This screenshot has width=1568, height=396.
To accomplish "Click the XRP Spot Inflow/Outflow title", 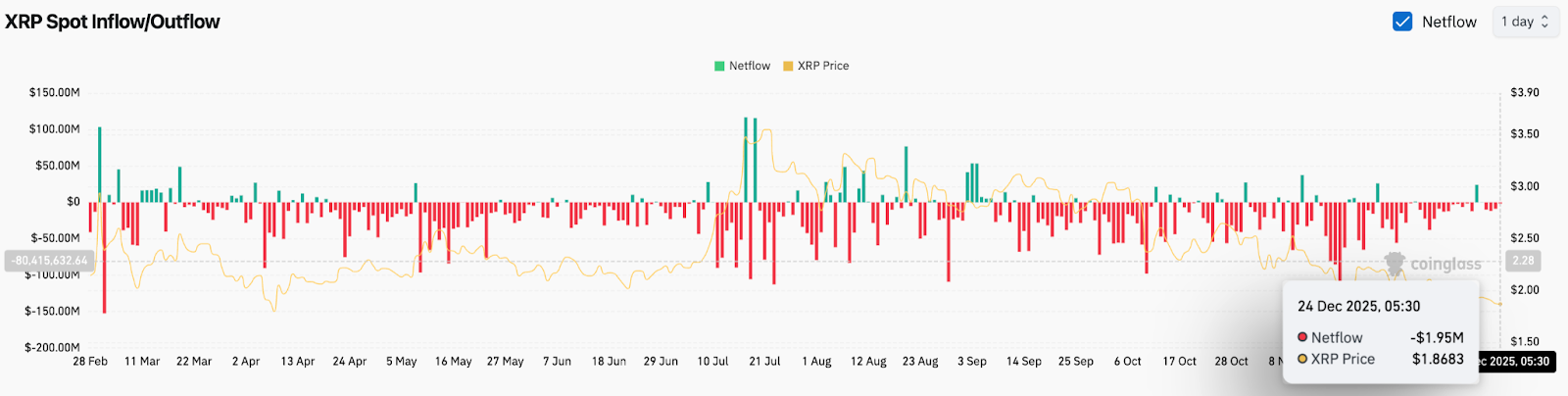I will [113, 22].
